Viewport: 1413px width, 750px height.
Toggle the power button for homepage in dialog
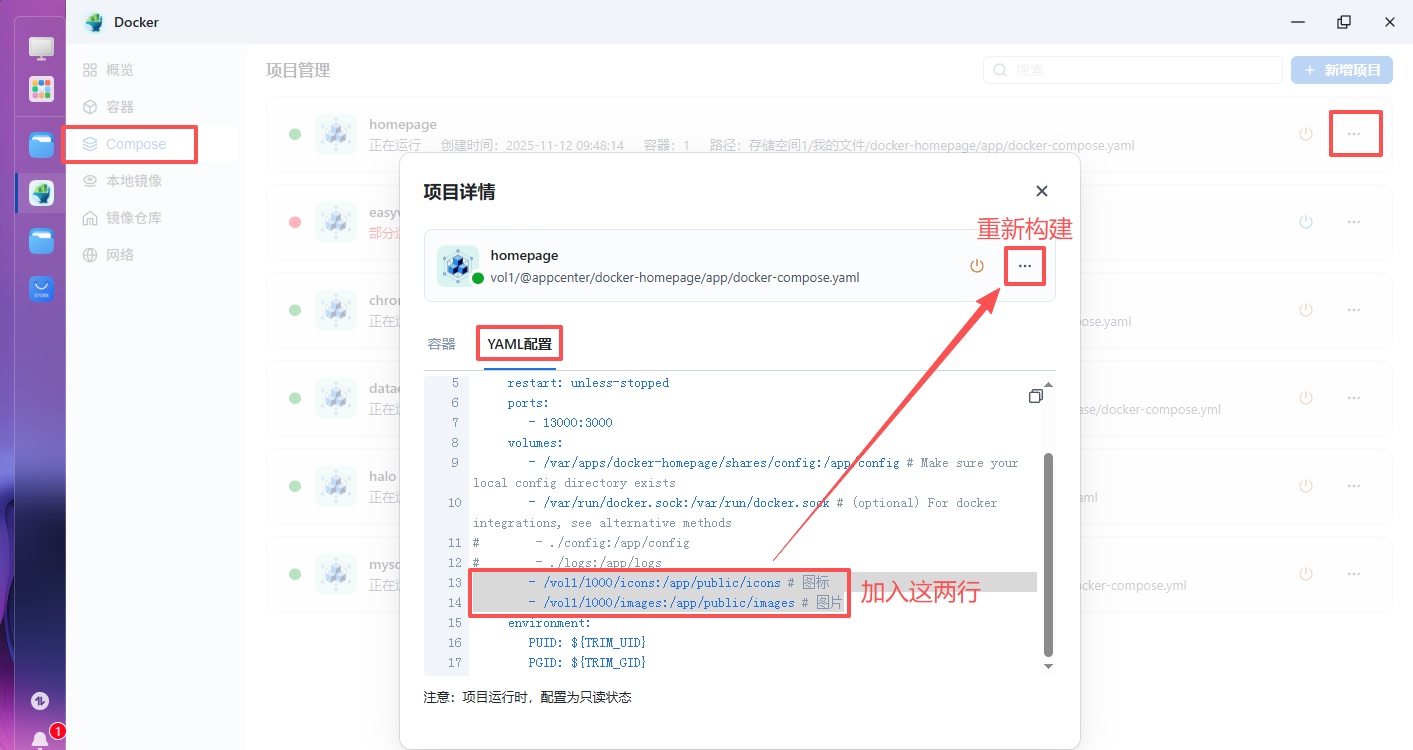point(977,266)
